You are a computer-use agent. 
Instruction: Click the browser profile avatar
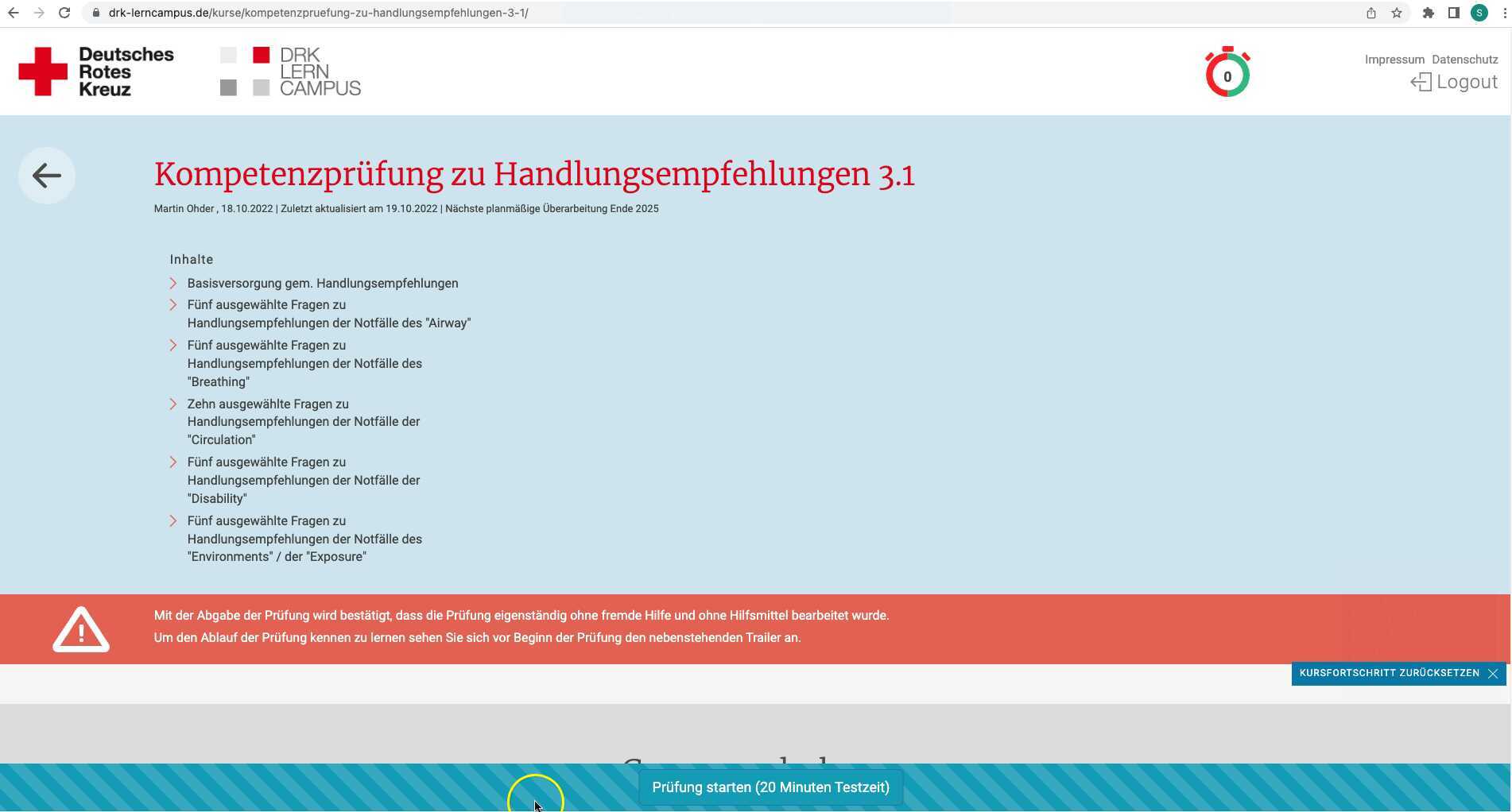(1479, 13)
